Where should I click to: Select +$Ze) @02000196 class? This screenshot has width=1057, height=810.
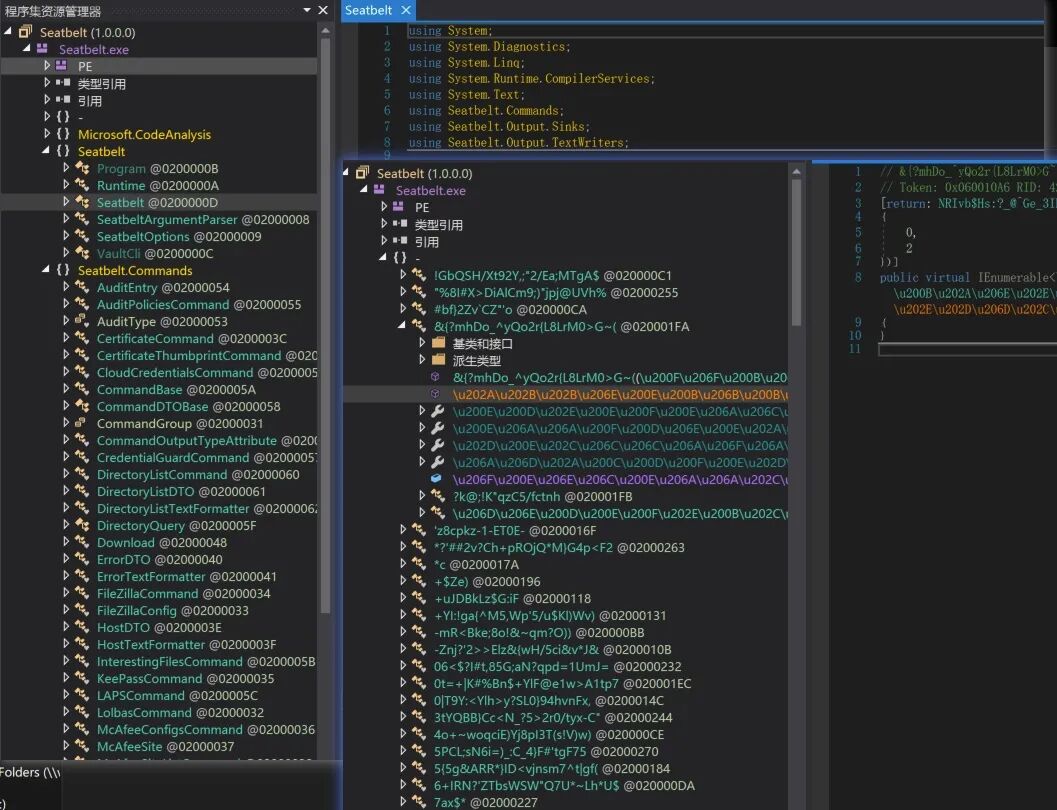click(x=487, y=582)
